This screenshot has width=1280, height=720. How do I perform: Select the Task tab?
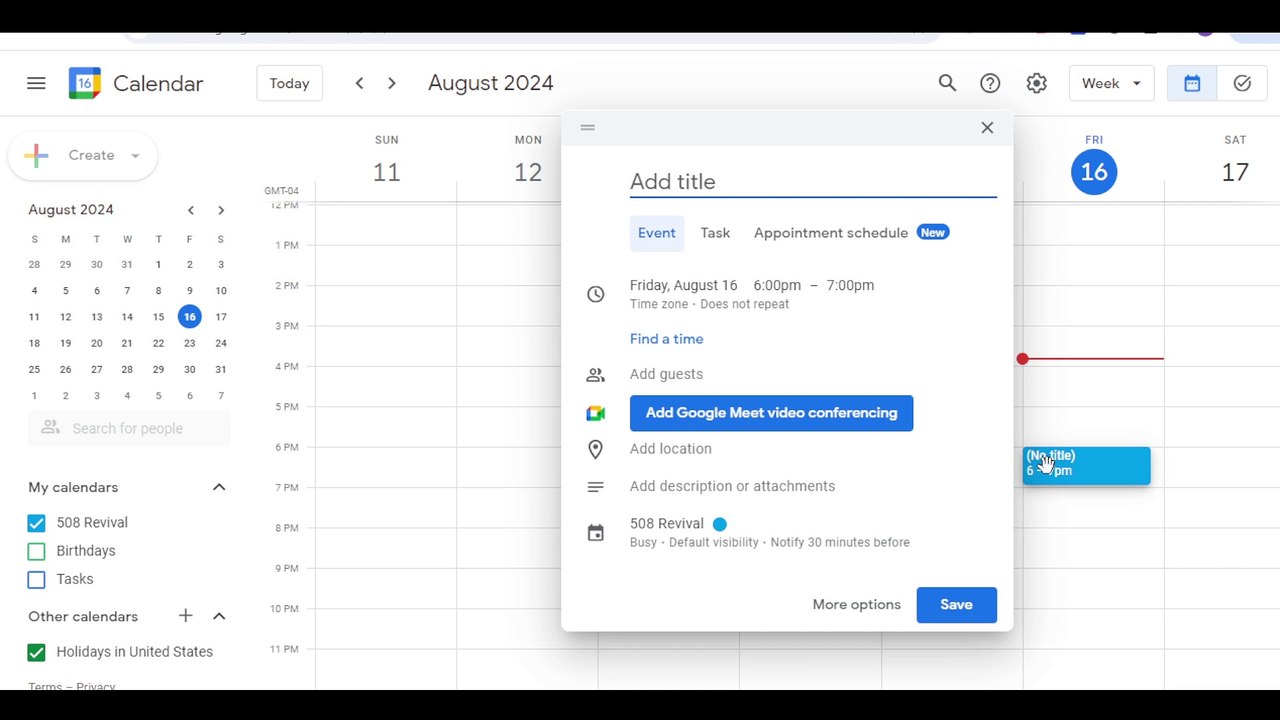coord(715,233)
